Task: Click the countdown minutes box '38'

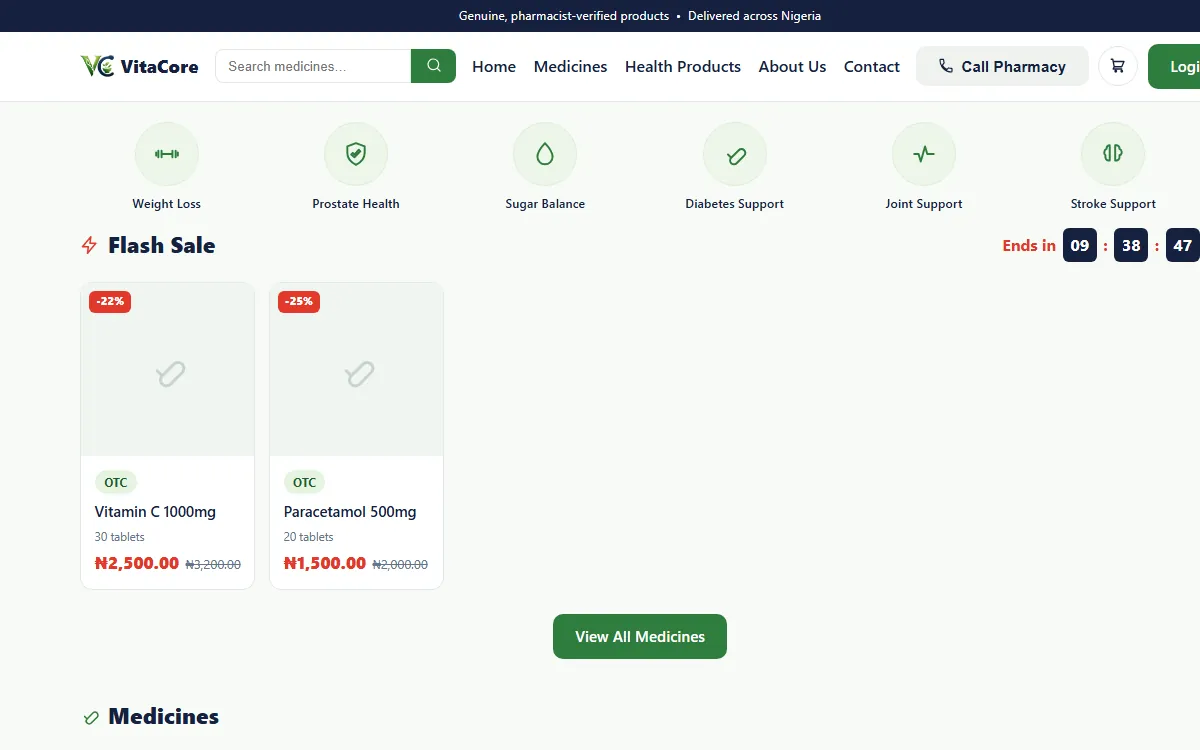Action: pos(1131,245)
